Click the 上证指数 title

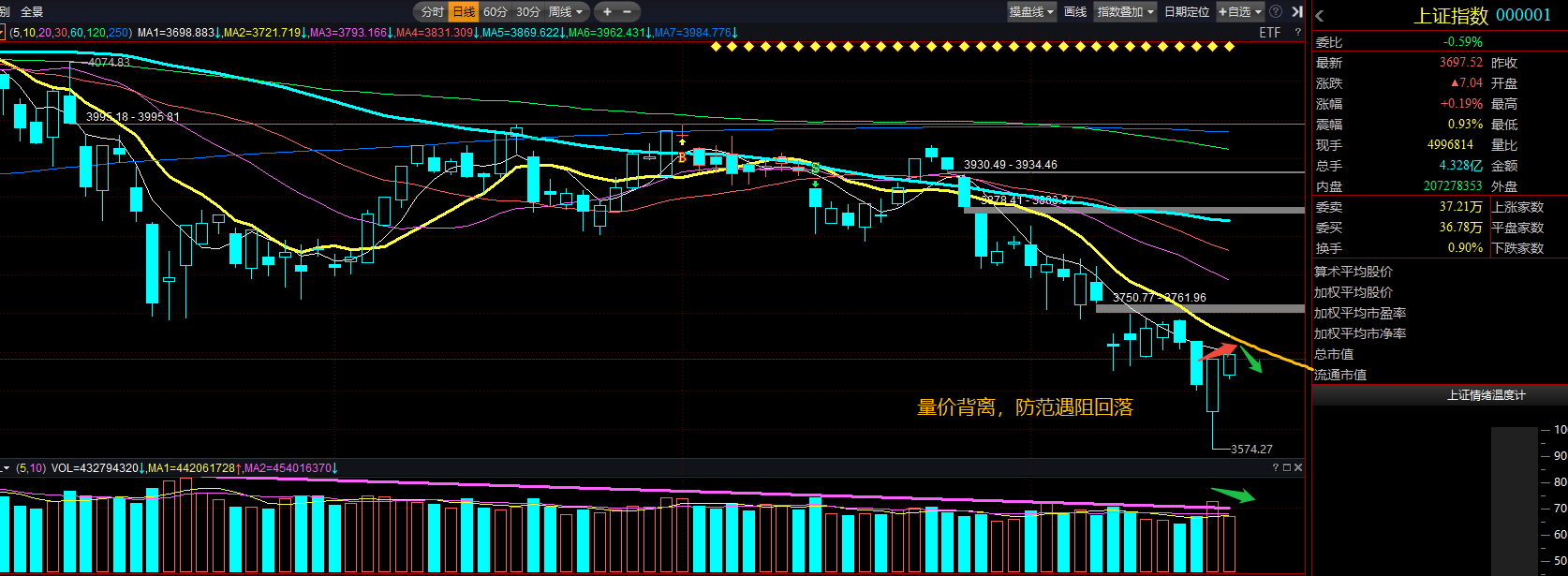(x=1451, y=16)
